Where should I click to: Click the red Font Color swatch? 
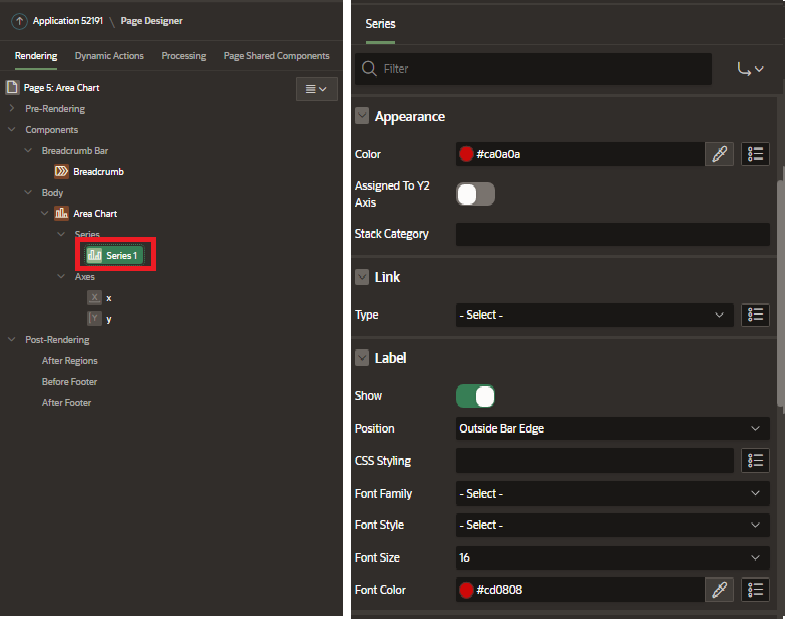[x=466, y=590]
